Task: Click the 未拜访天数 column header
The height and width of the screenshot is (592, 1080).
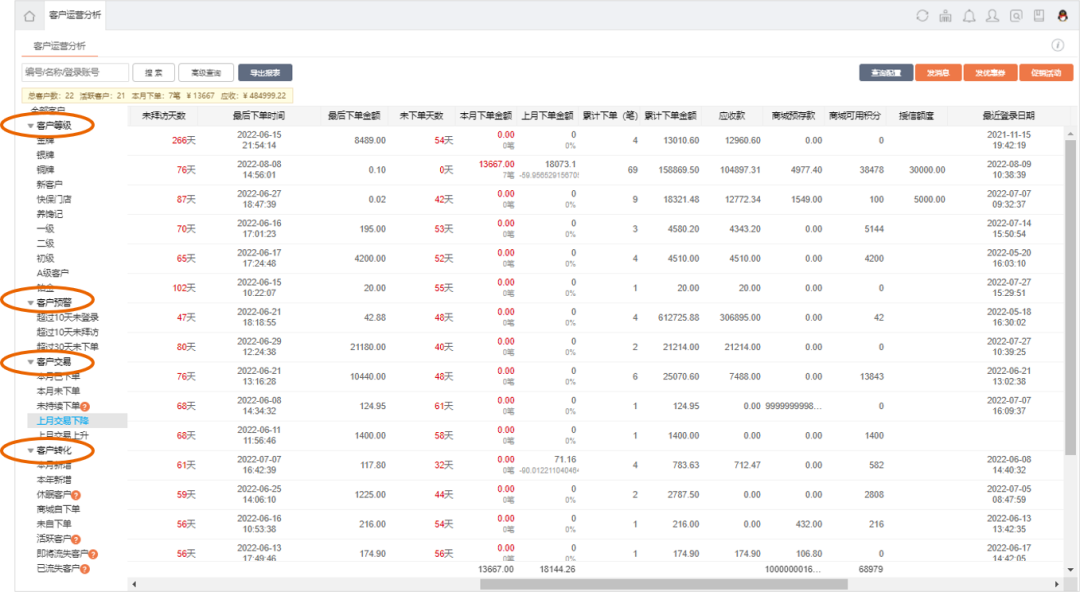Action: tap(164, 116)
